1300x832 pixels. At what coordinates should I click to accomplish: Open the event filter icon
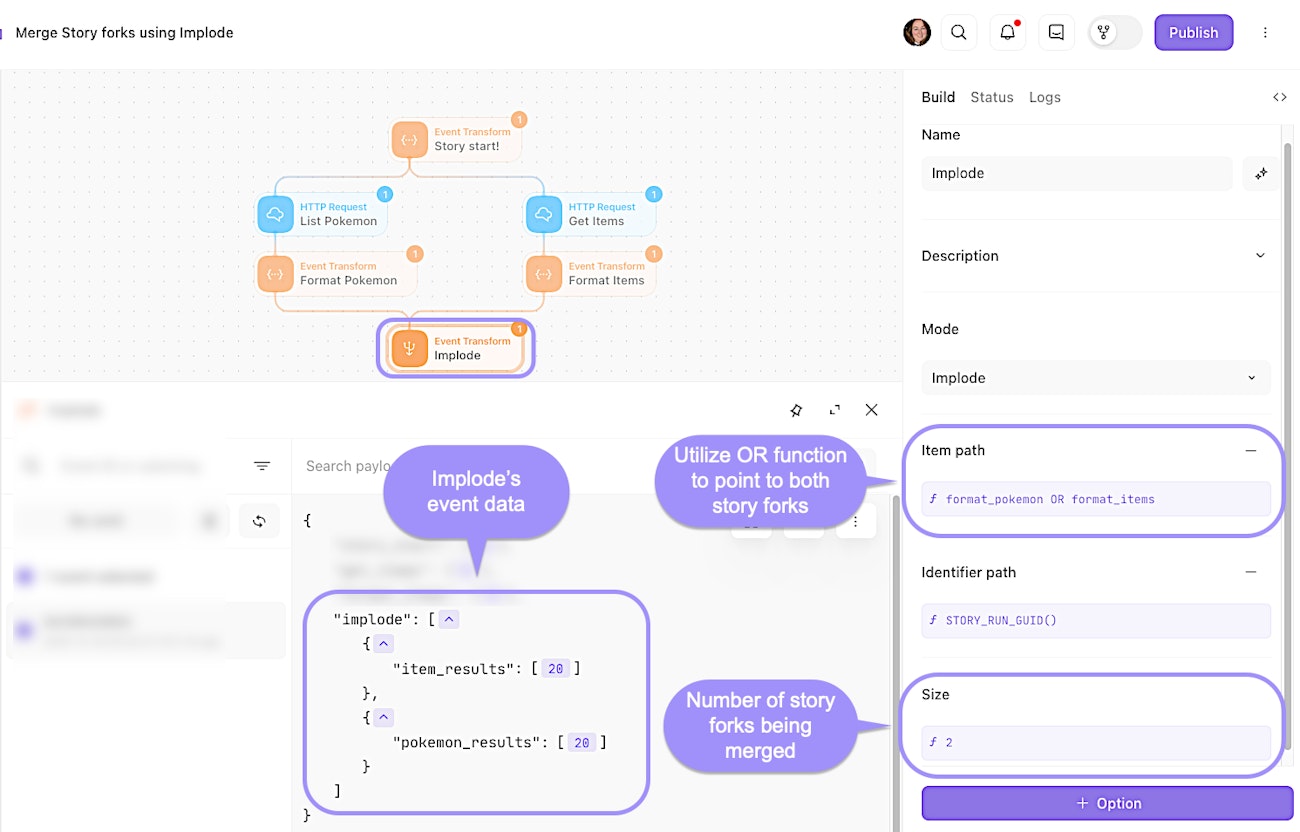pos(262,466)
